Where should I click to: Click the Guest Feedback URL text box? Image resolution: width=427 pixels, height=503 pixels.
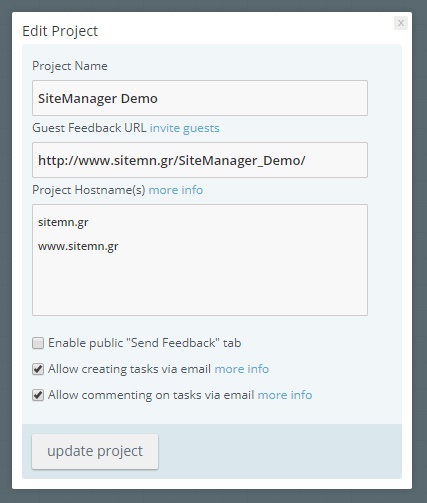pyautogui.click(x=200, y=160)
